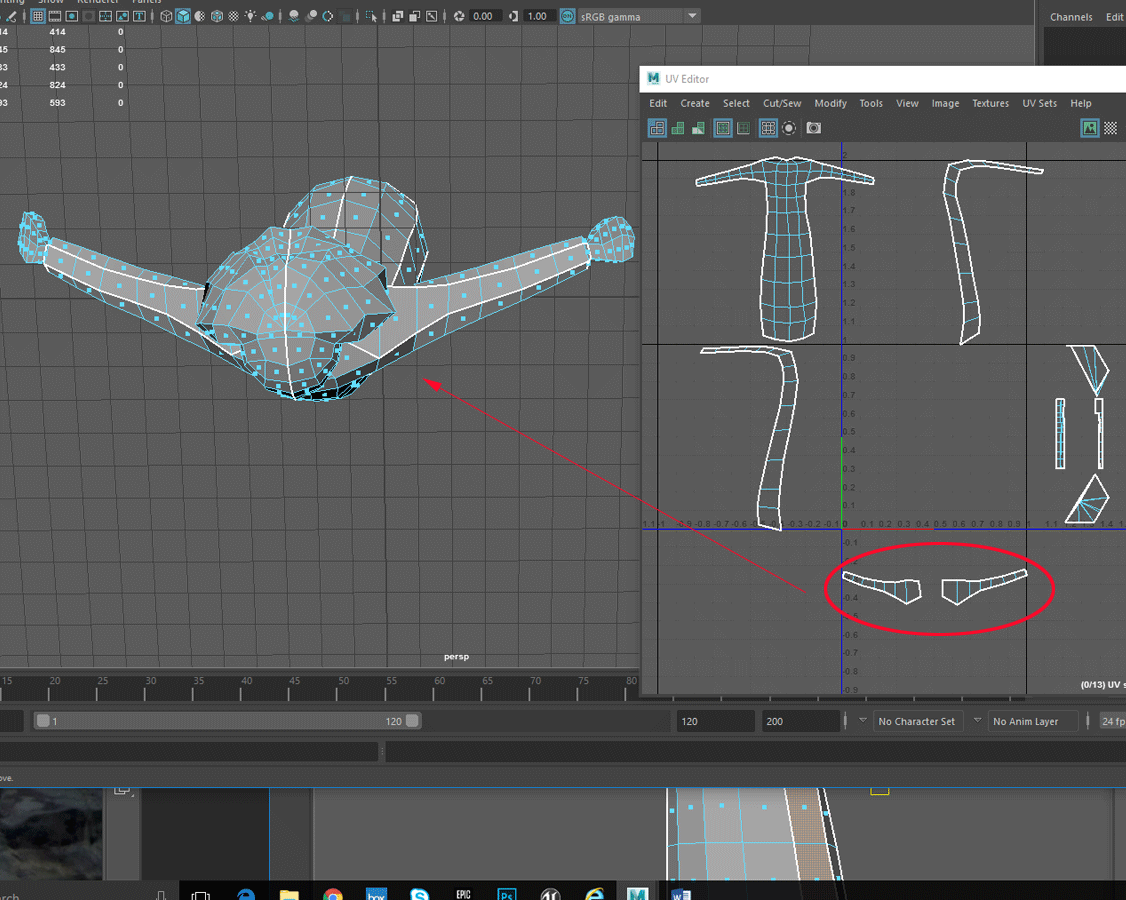This screenshot has width=1126, height=900.
Task: Toggle use all lights bulb icon
Action: (251, 16)
